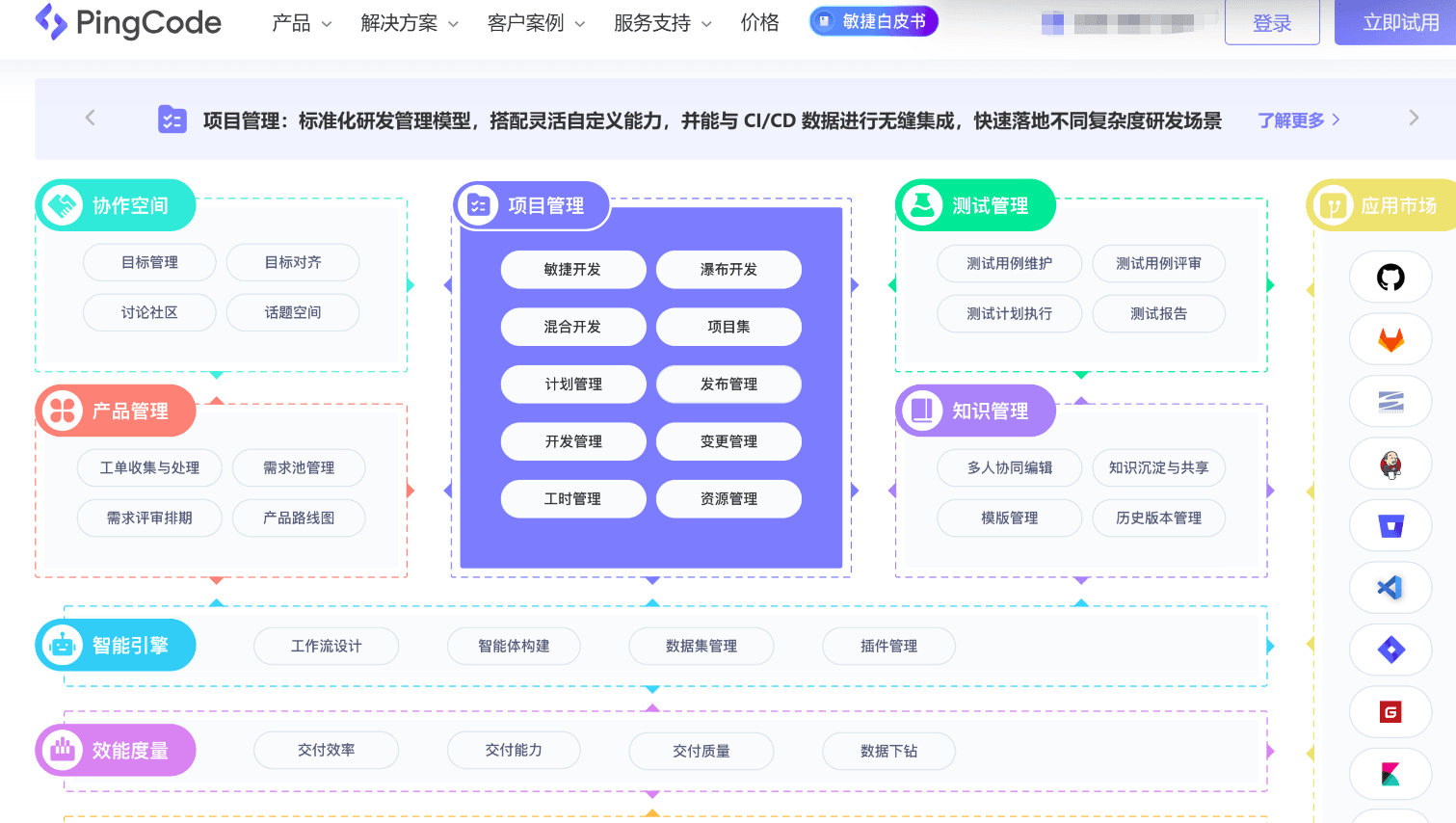Image resolution: width=1456 pixels, height=823 pixels.
Task: Select the Kotlin-style K app icon
Action: coord(1390,774)
